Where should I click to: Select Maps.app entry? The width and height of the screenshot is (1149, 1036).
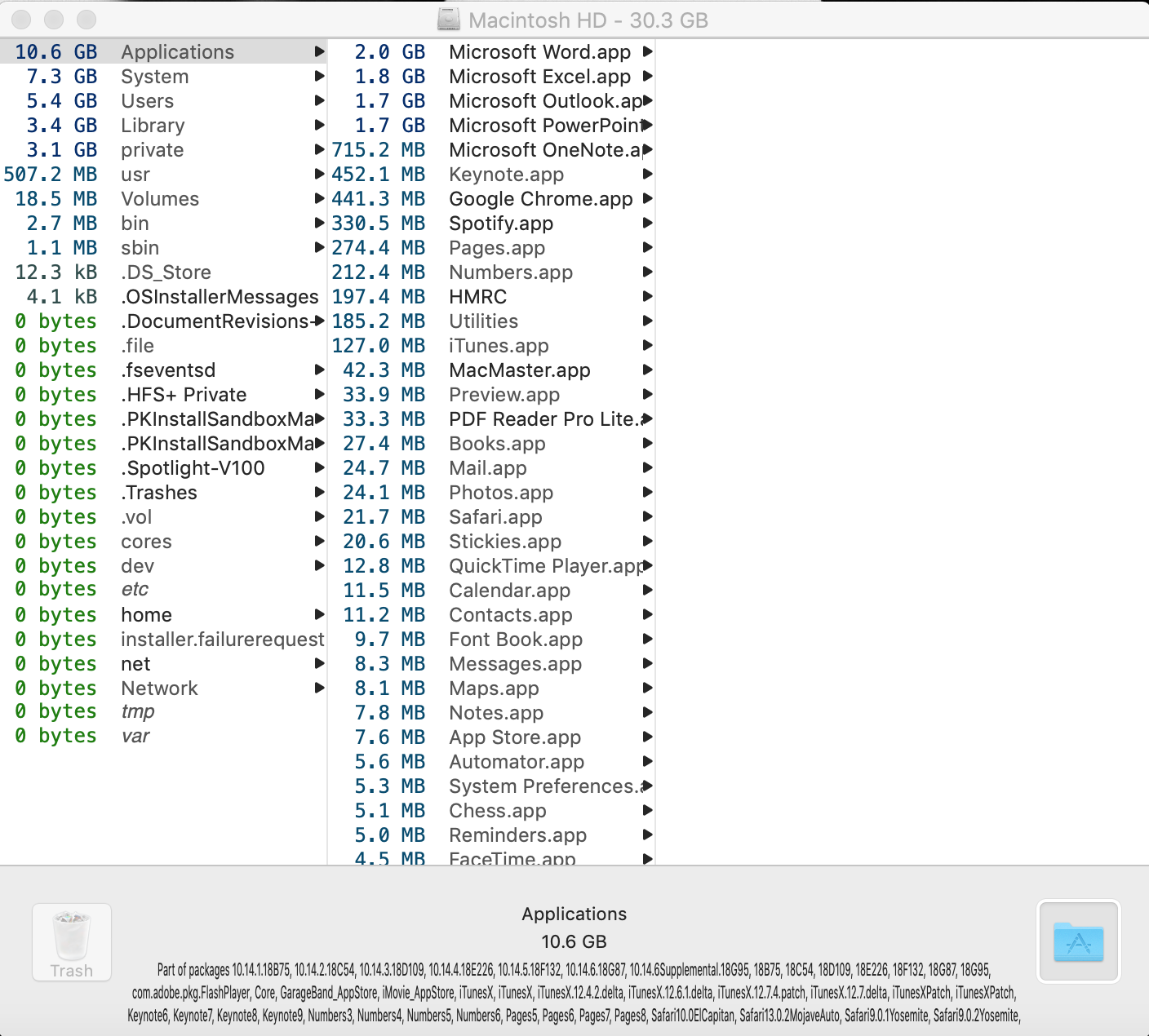click(492, 688)
